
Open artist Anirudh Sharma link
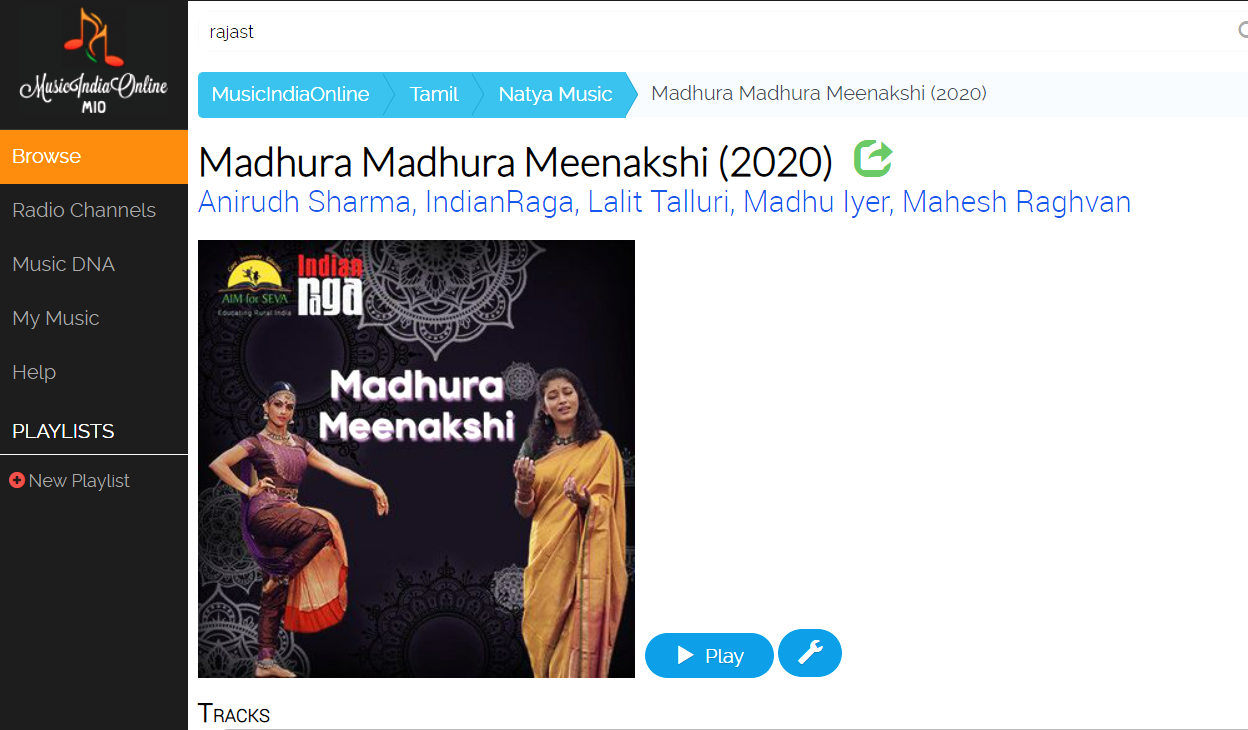coord(305,202)
